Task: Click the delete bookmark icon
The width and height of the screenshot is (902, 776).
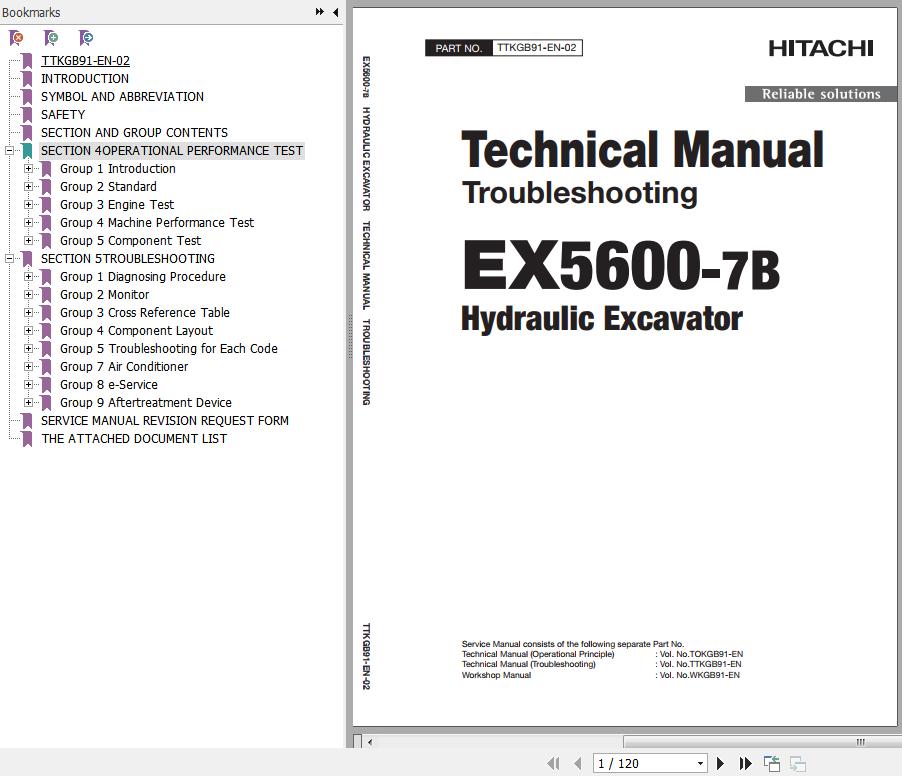Action: (x=16, y=38)
